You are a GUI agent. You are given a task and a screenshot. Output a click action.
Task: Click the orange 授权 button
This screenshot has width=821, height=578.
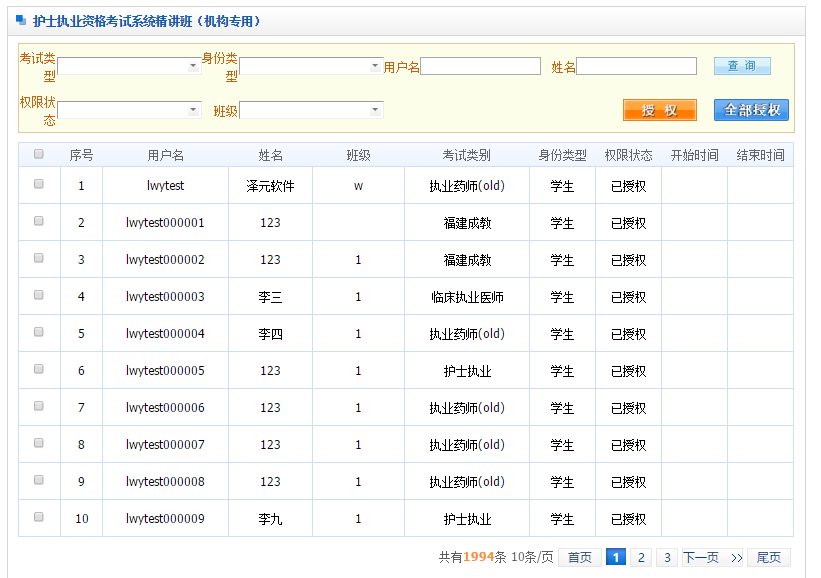click(x=659, y=110)
